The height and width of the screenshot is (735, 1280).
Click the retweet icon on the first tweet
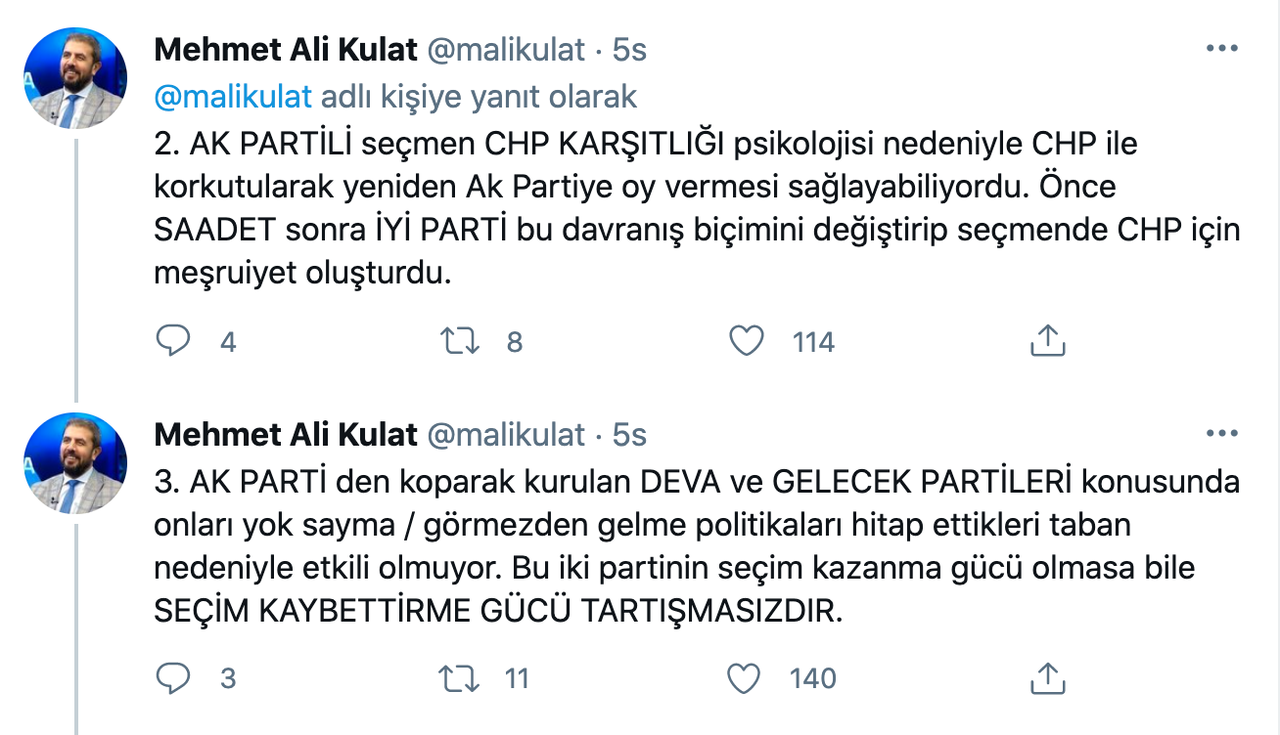tap(462, 341)
